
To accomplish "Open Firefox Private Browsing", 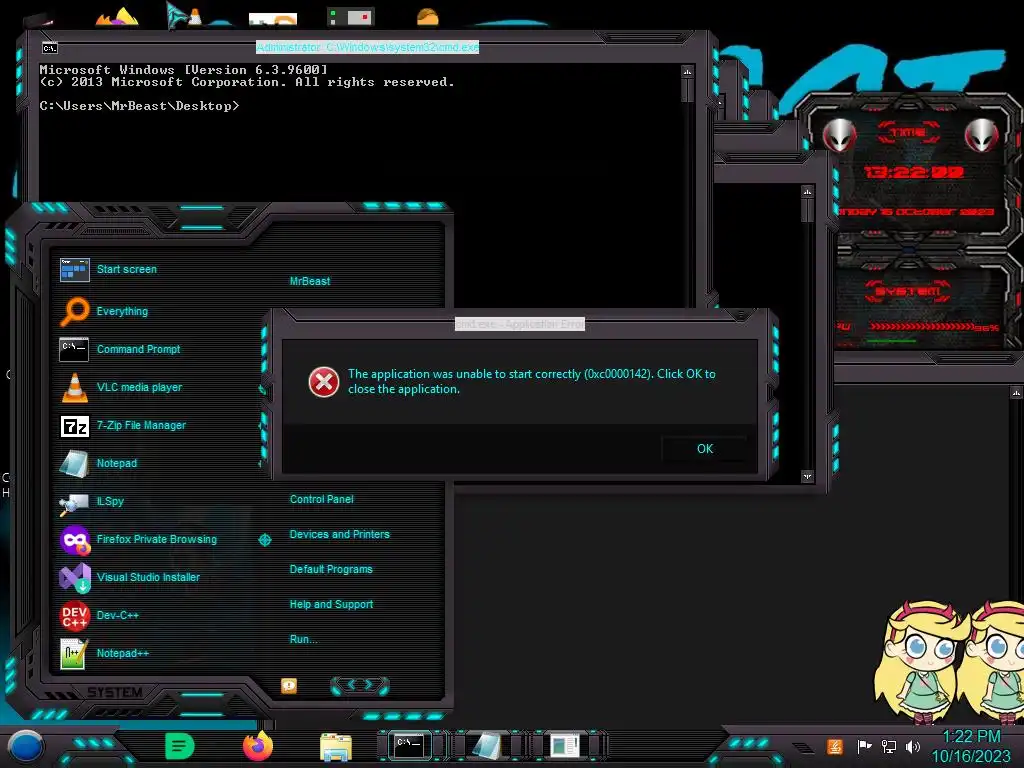I will (x=138, y=539).
